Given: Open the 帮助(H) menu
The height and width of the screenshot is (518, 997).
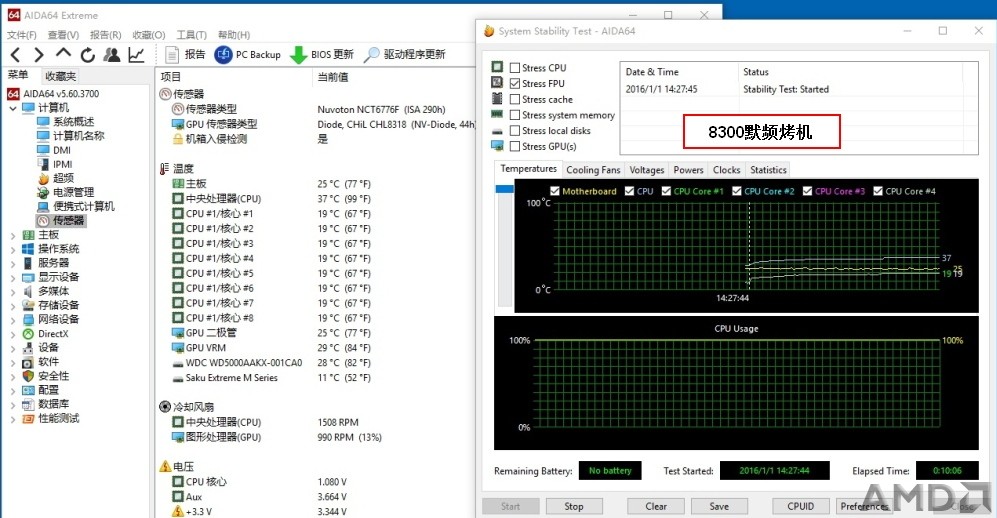Looking at the screenshot, I should (x=233, y=35).
